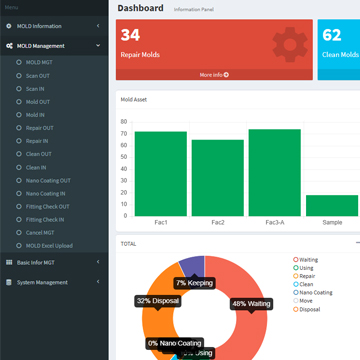The height and width of the screenshot is (360, 360).
Task: Click the circle icon beside Nano Coating IN
Action: tap(19, 193)
